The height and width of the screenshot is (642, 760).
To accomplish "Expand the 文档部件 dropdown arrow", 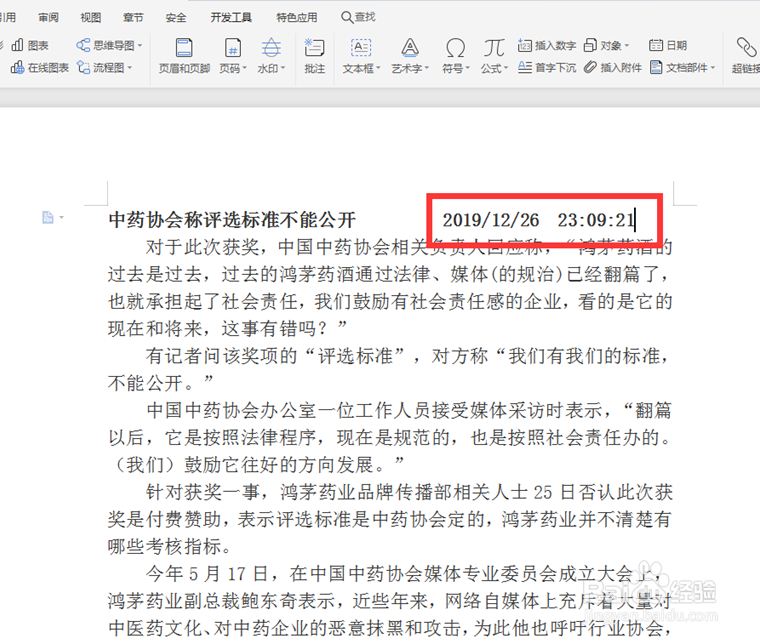I will pyautogui.click(x=713, y=68).
